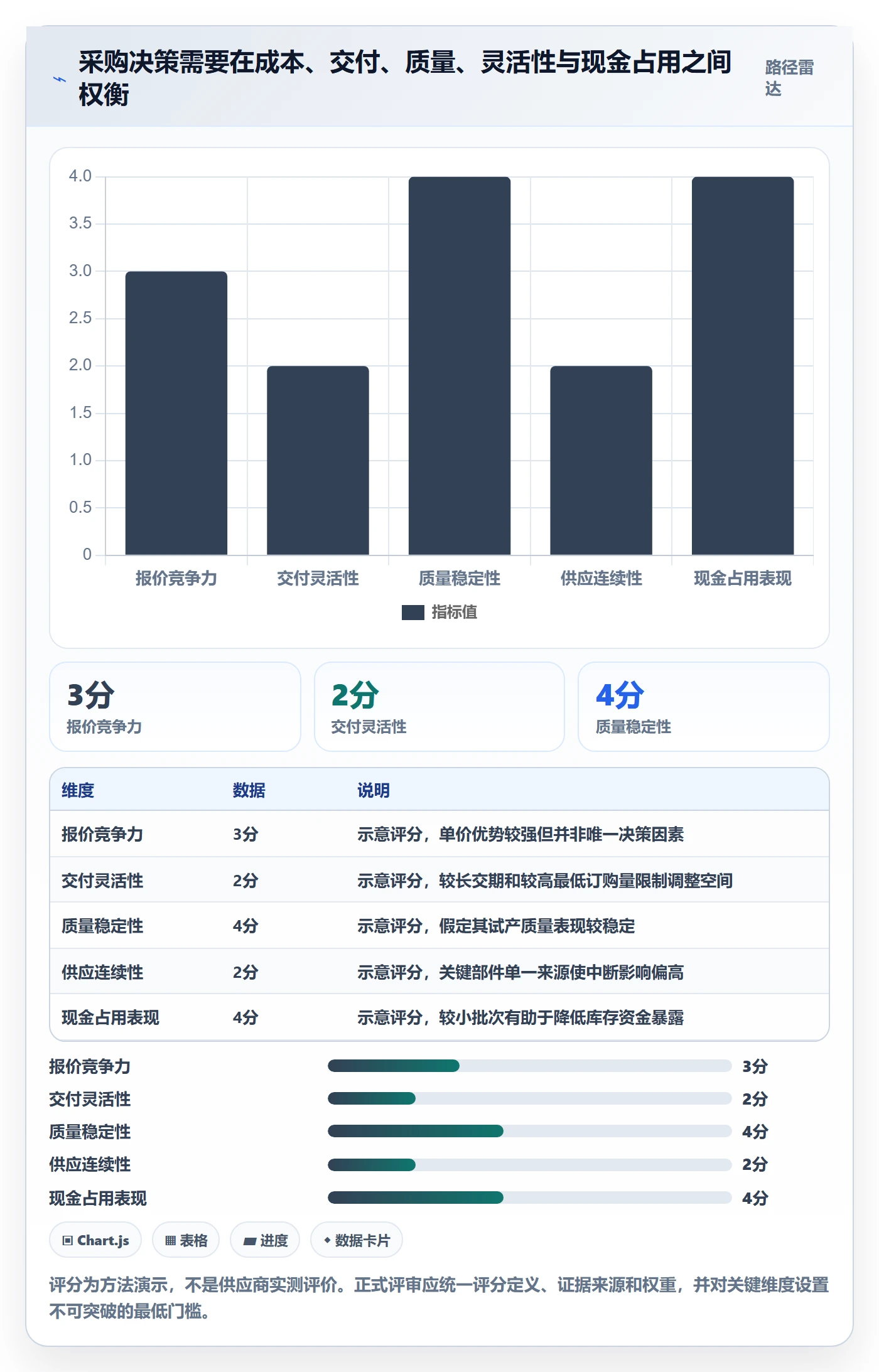Click the 报价竞争力 bar in the chart
Image resolution: width=879 pixels, height=1372 pixels.
click(x=176, y=413)
